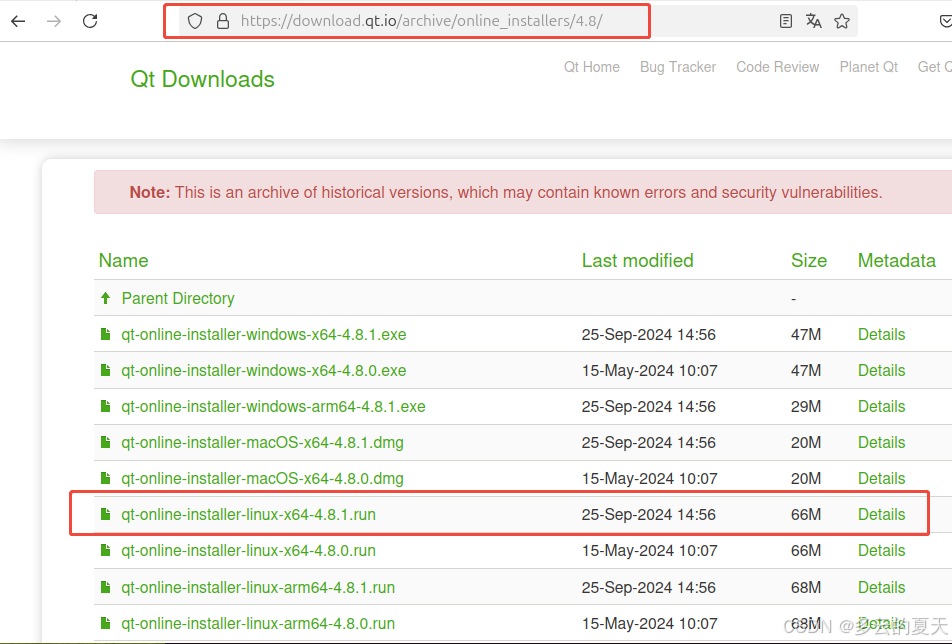Show site security padlock info
Viewport: 952px width, 644px height.
click(x=223, y=21)
